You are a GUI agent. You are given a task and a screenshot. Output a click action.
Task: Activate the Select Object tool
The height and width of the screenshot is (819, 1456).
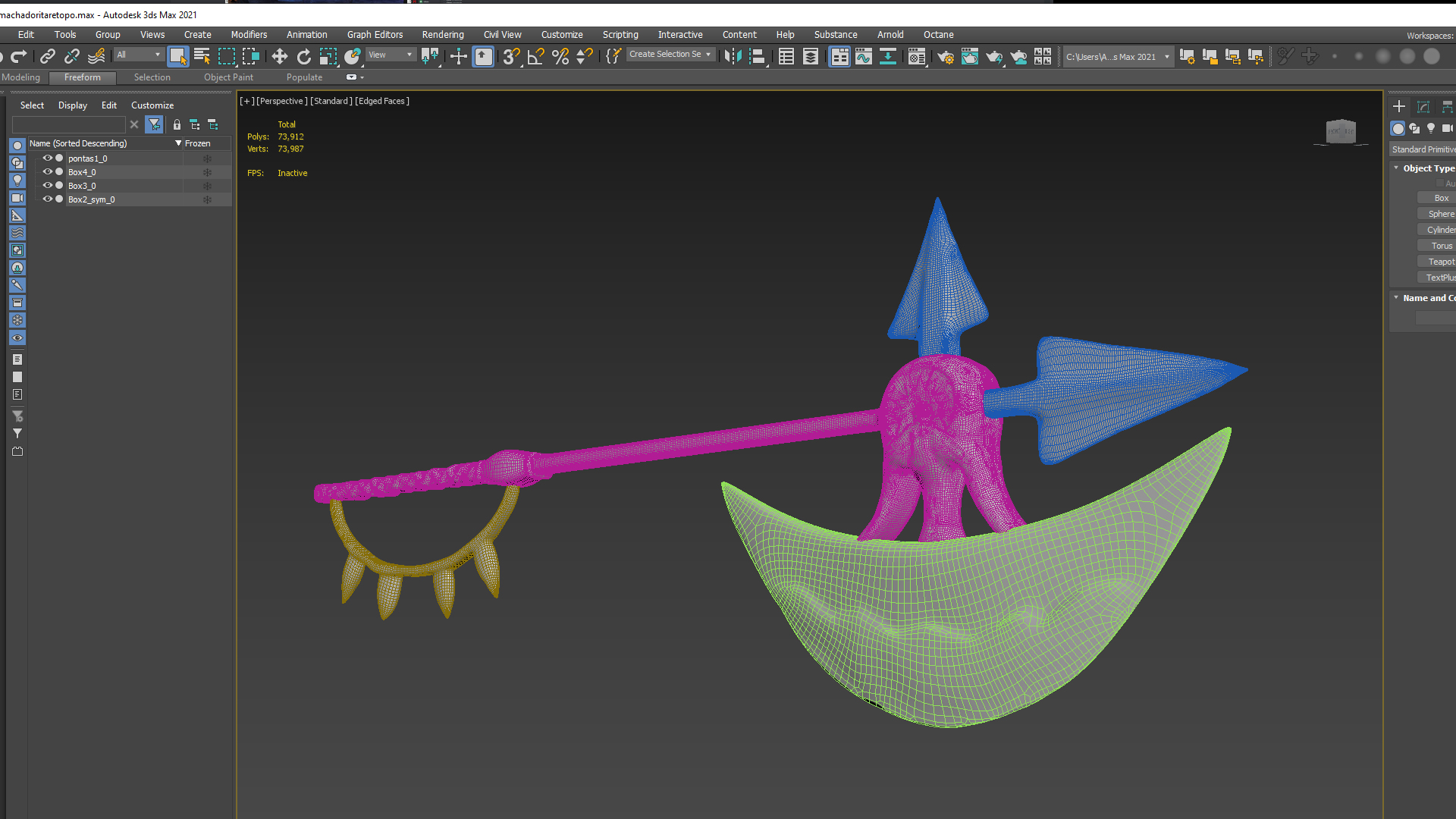(178, 56)
